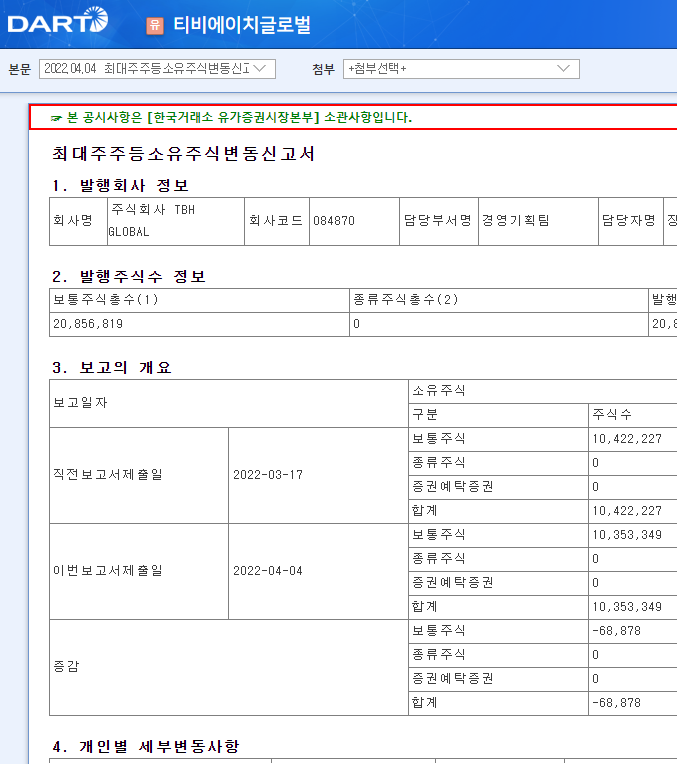Click date 2022-03-17
The height and width of the screenshot is (764, 677).
268,475
